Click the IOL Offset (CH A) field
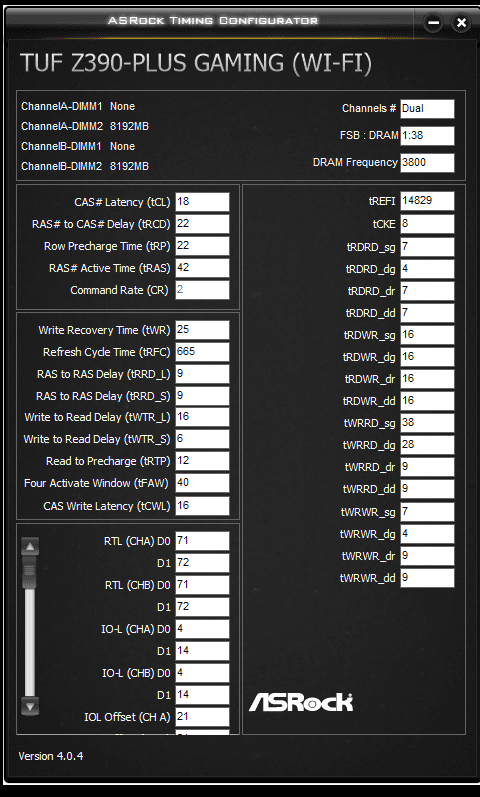480x797 pixels. pos(202,717)
